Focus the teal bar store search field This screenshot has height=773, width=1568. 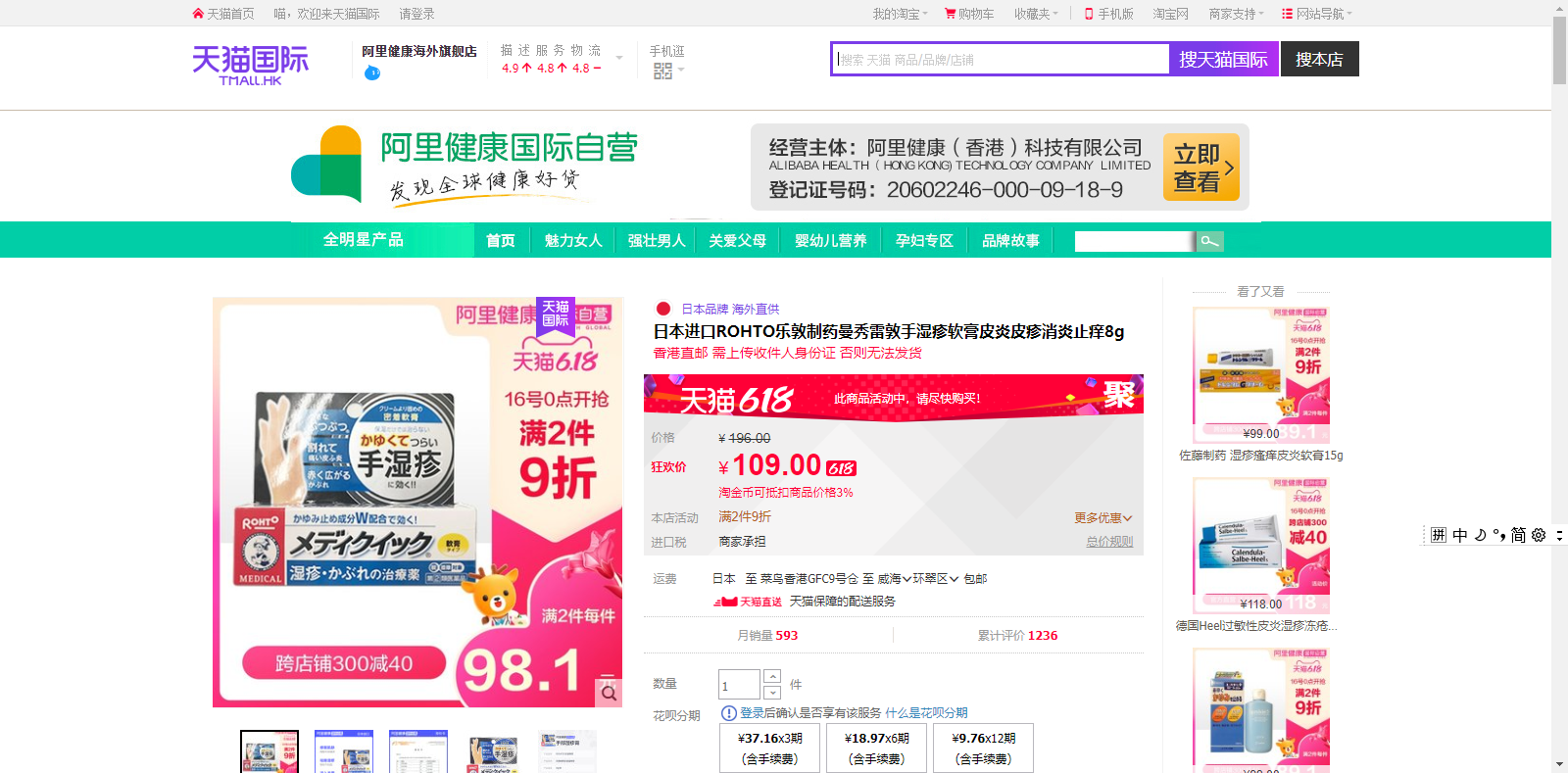click(1134, 241)
